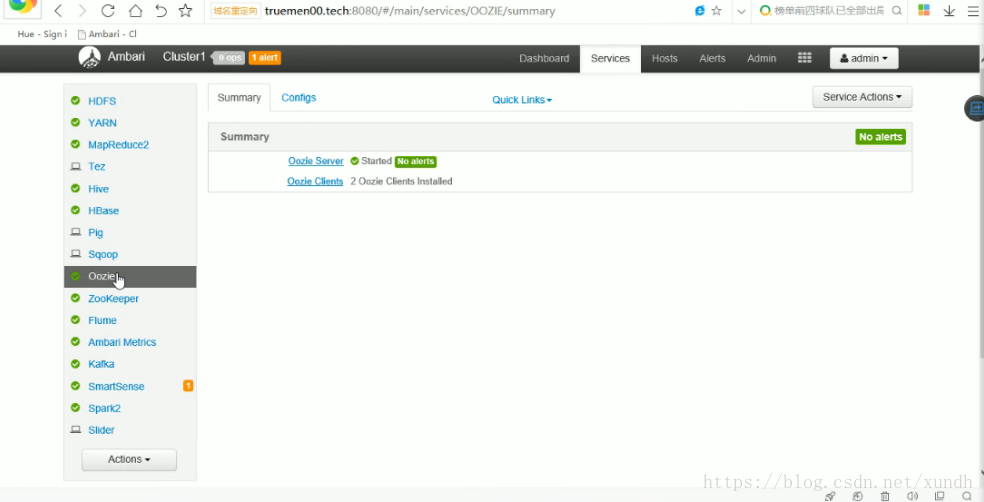Click SmartSense orange alert count badge
The height and width of the screenshot is (502, 984).
point(188,386)
